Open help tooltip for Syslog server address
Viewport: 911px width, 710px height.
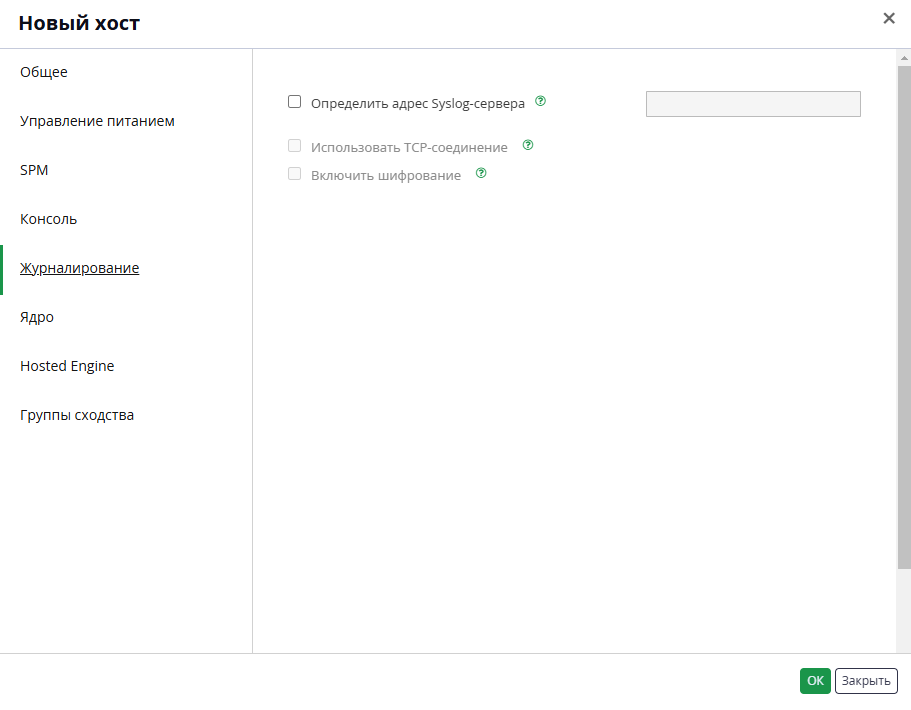click(540, 101)
